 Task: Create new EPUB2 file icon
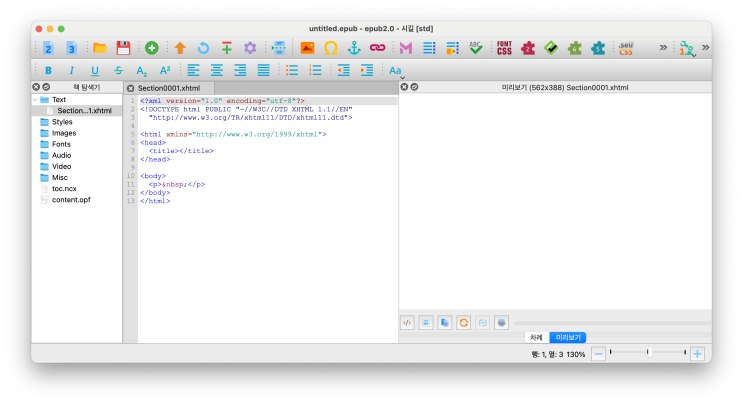(48, 48)
